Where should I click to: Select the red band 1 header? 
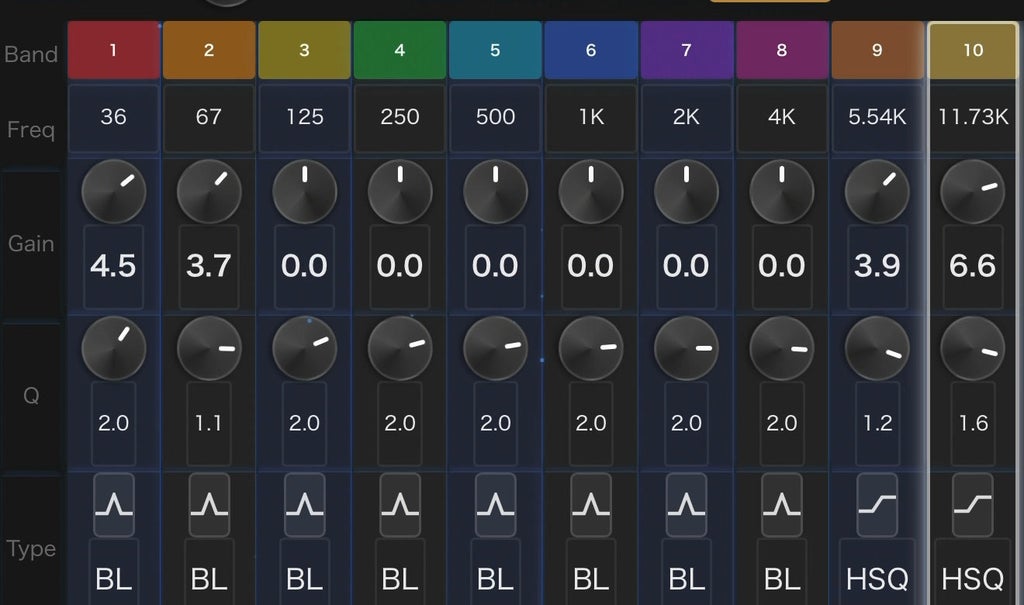(114, 50)
